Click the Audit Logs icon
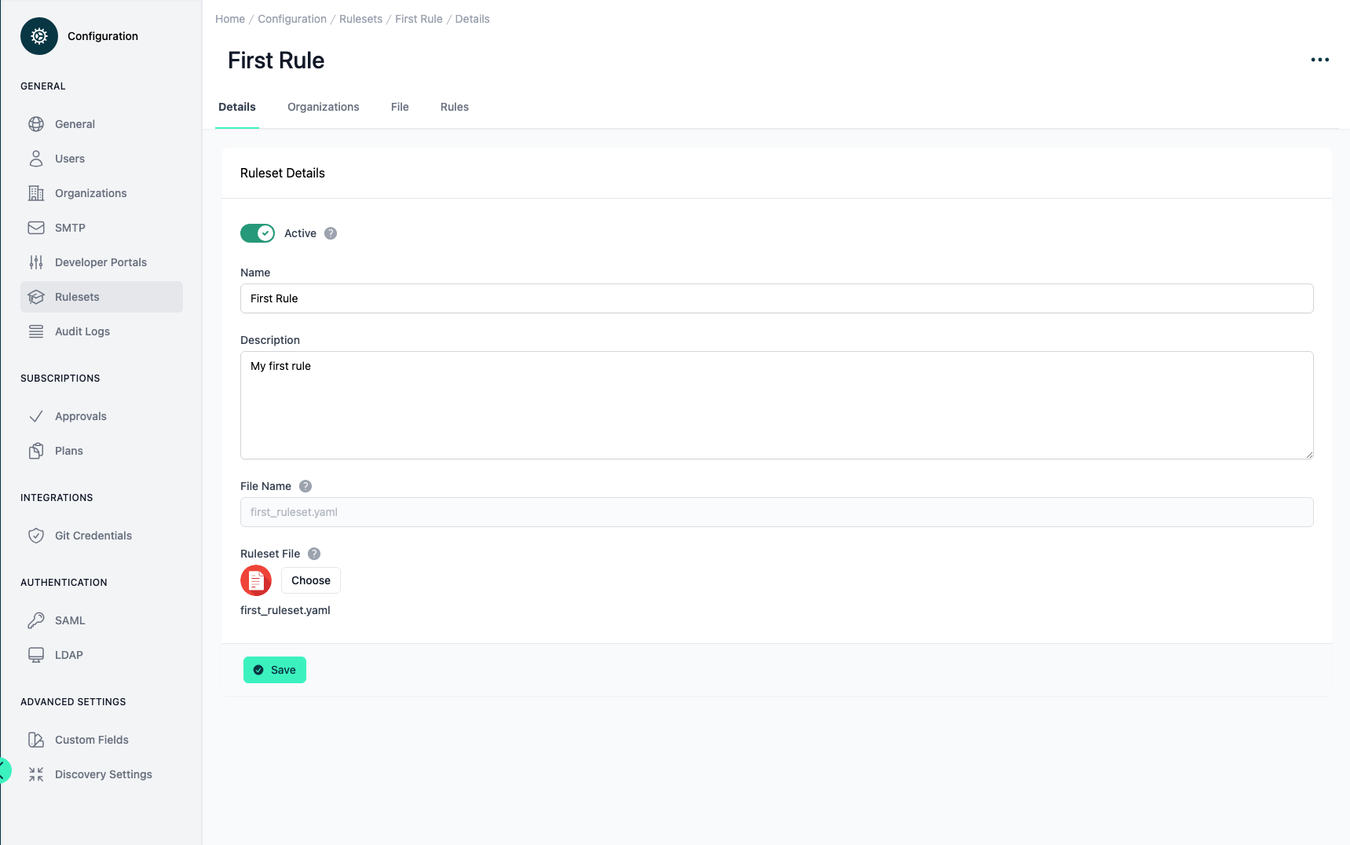Screen dimensions: 1350x845 (33, 331)
